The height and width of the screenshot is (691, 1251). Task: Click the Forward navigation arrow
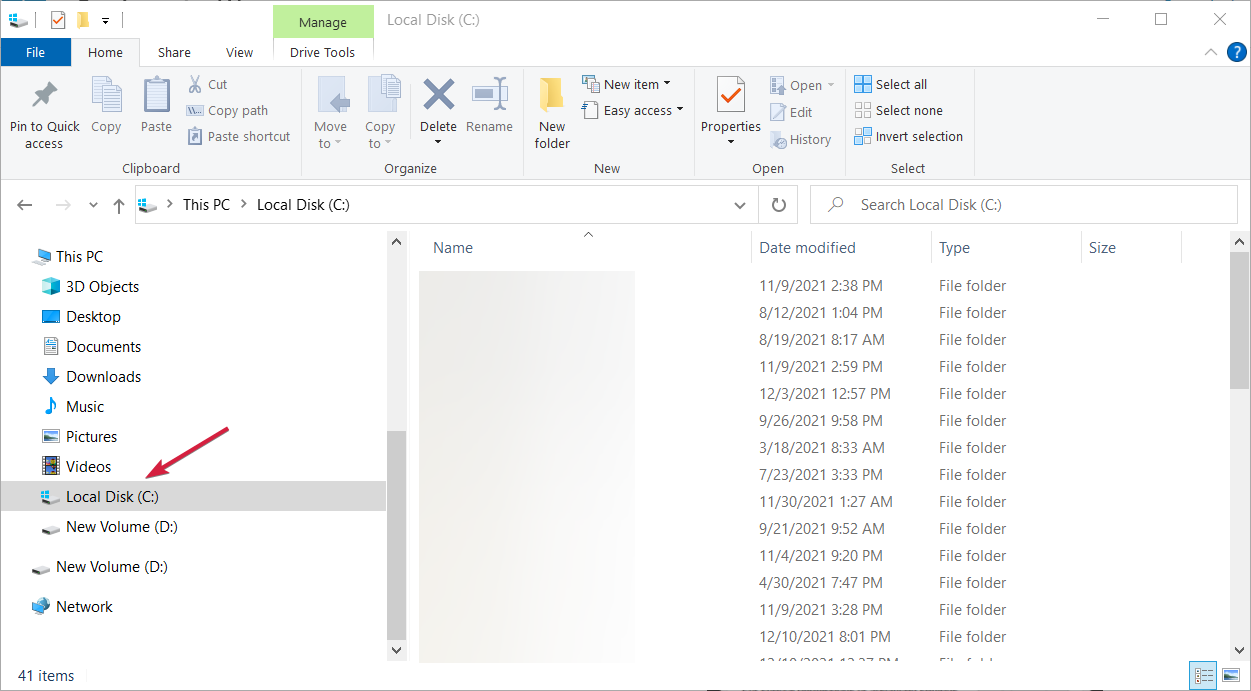(x=63, y=205)
